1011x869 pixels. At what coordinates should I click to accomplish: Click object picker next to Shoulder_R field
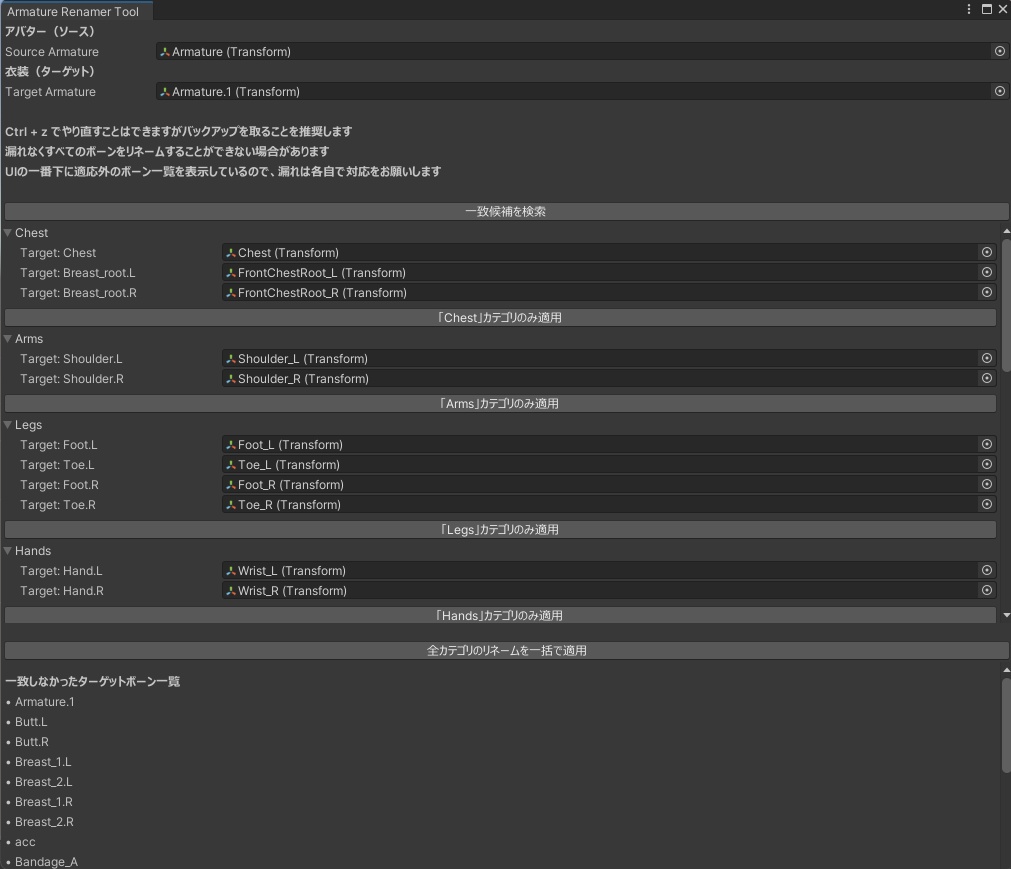click(x=986, y=378)
